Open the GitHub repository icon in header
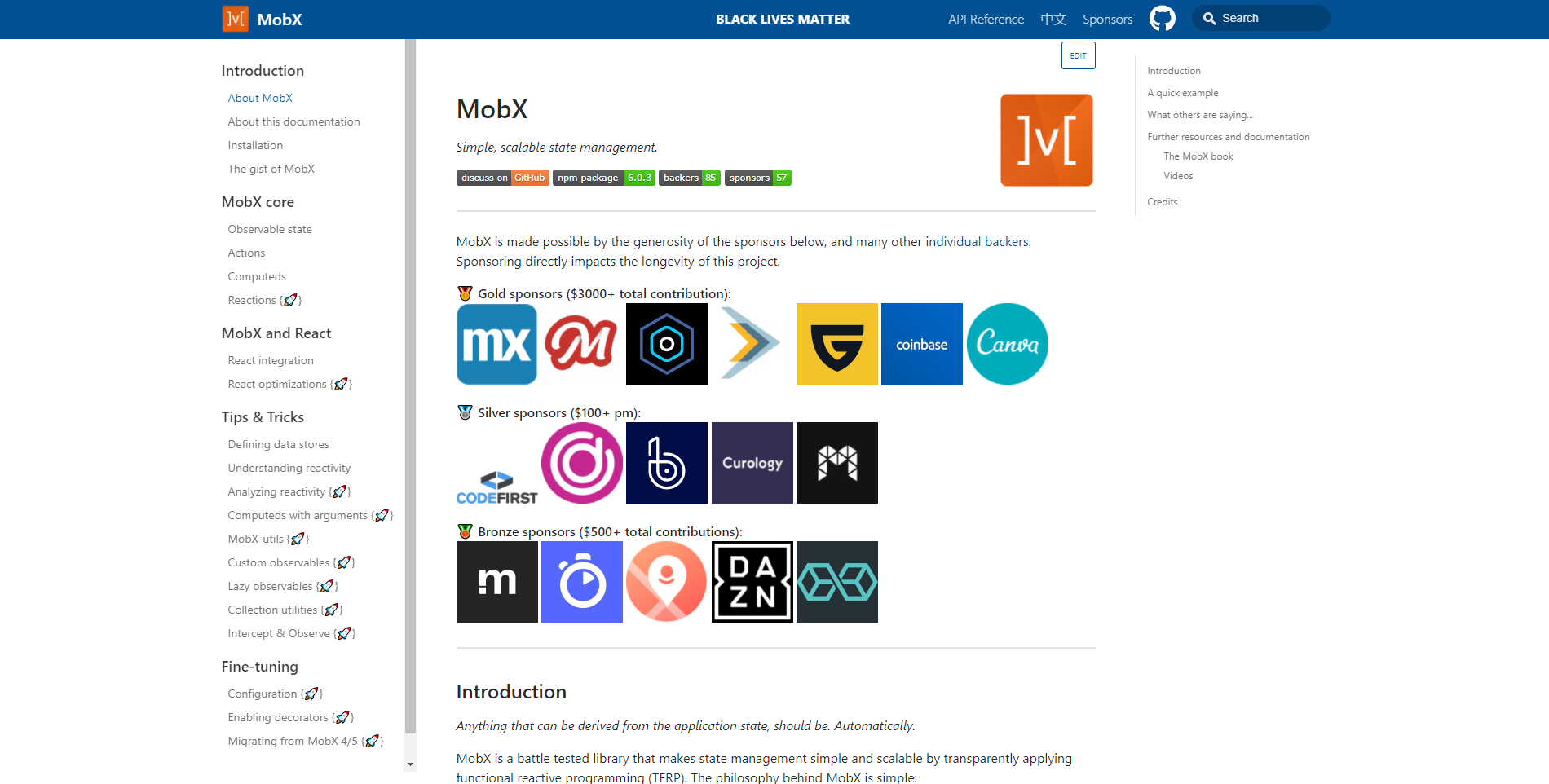The width and height of the screenshot is (1549, 784). coord(1162,18)
